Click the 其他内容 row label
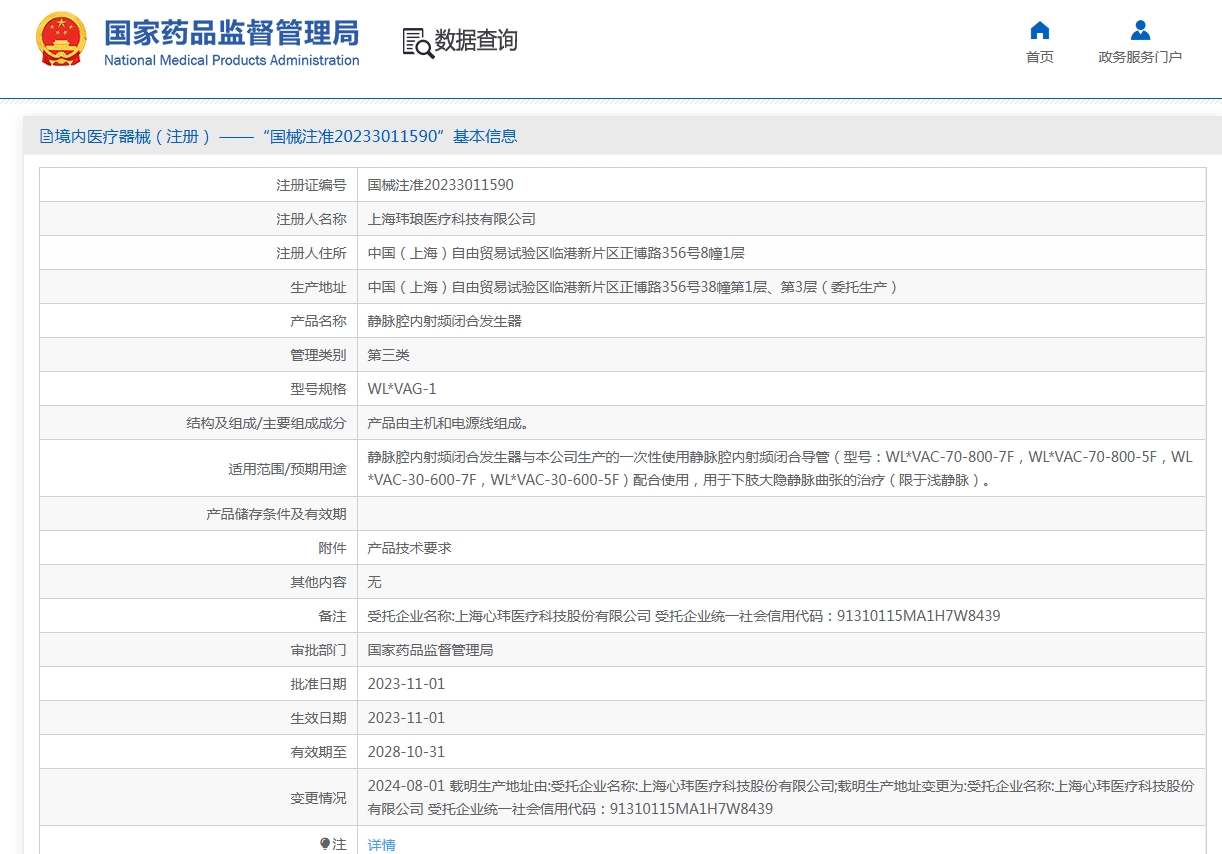The image size is (1222, 854). coord(318,582)
